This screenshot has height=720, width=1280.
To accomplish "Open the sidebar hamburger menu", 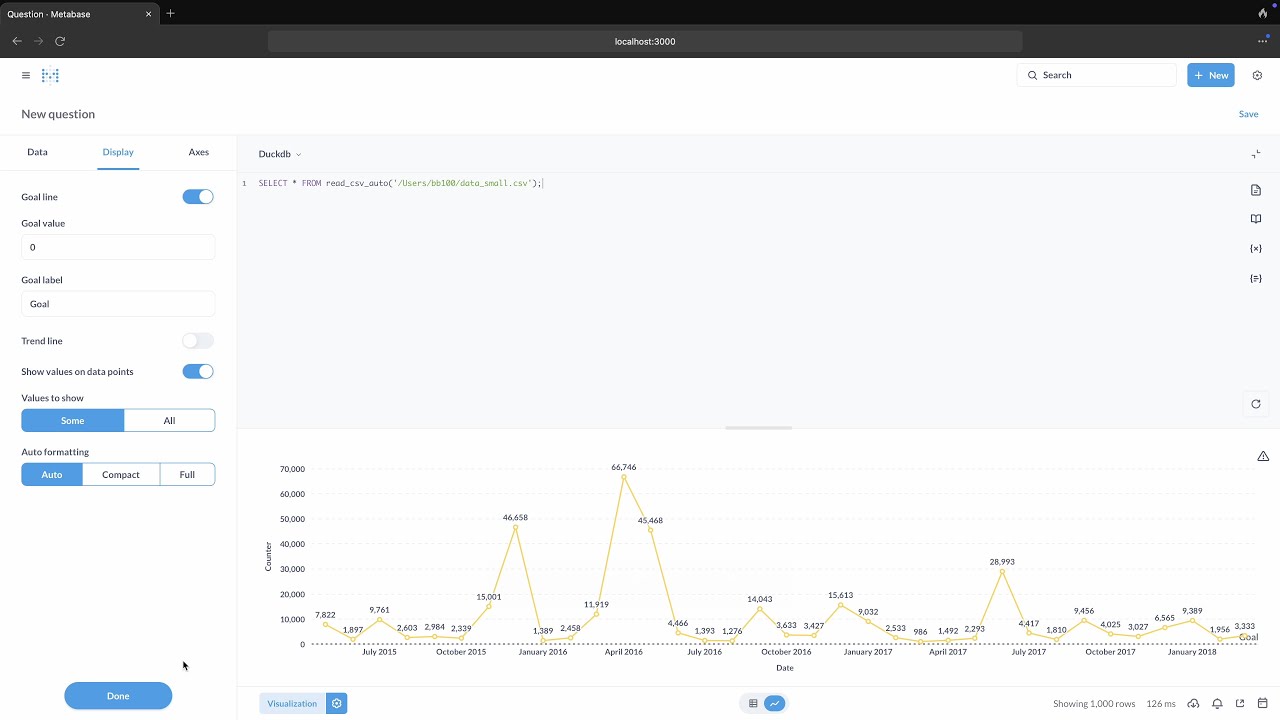I will pos(26,75).
